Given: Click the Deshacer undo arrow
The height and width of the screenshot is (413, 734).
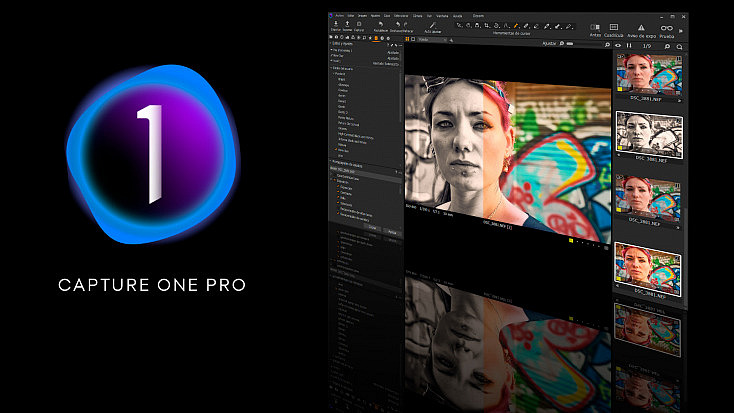Looking at the screenshot, I should (x=398, y=24).
